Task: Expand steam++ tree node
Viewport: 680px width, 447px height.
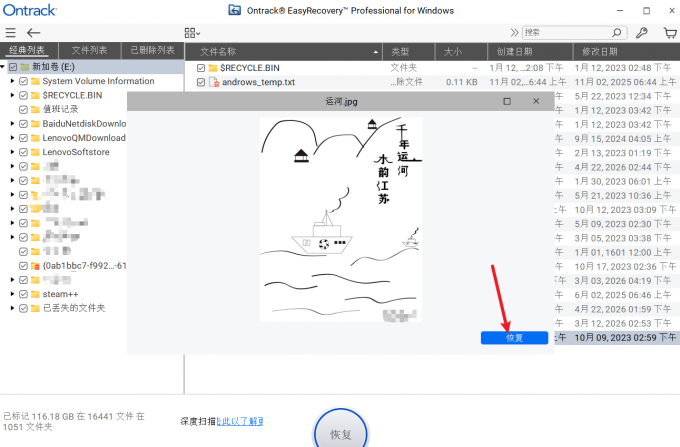Action: click(12, 294)
